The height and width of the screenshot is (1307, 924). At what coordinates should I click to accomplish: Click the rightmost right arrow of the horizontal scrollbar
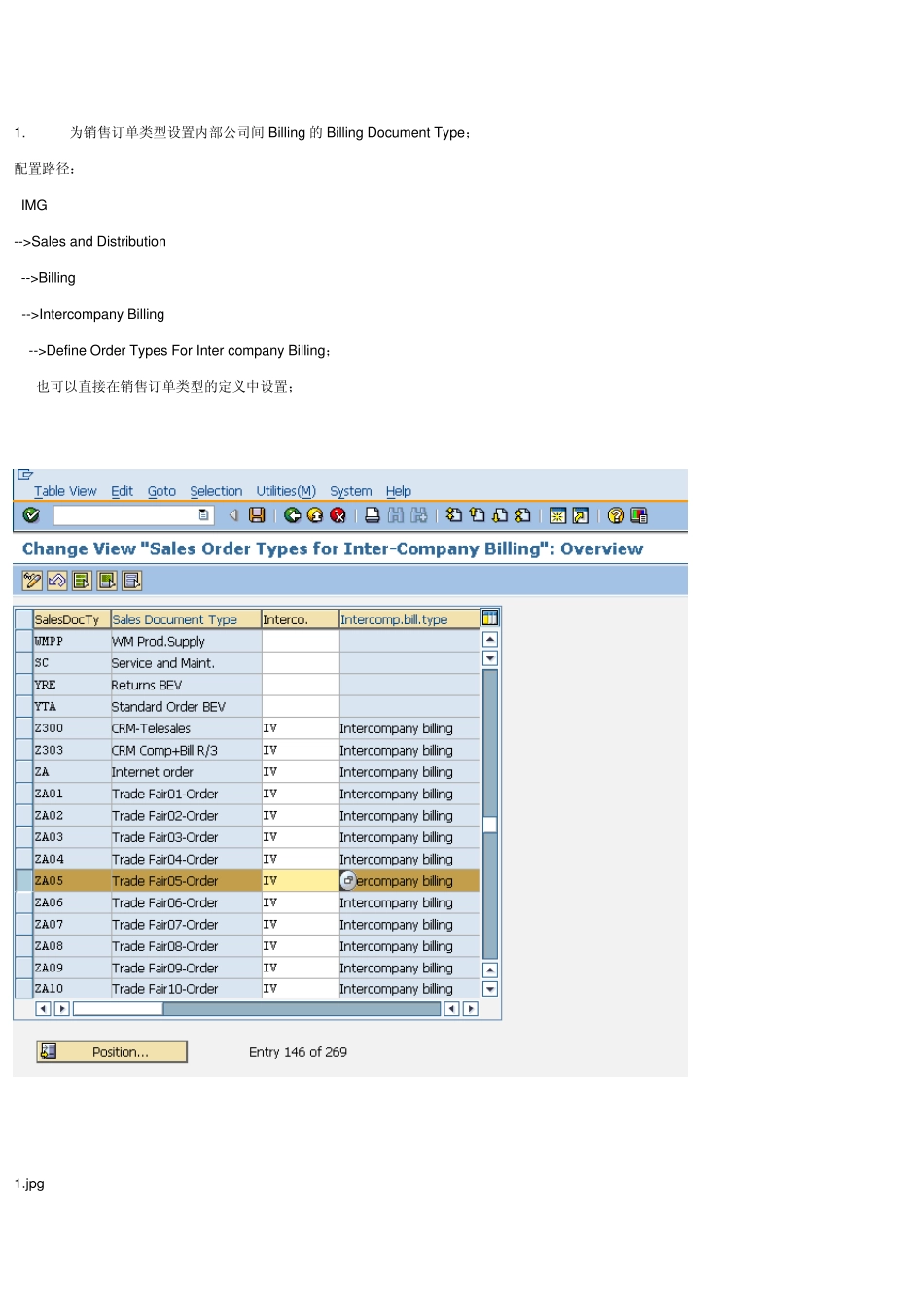pos(471,1009)
